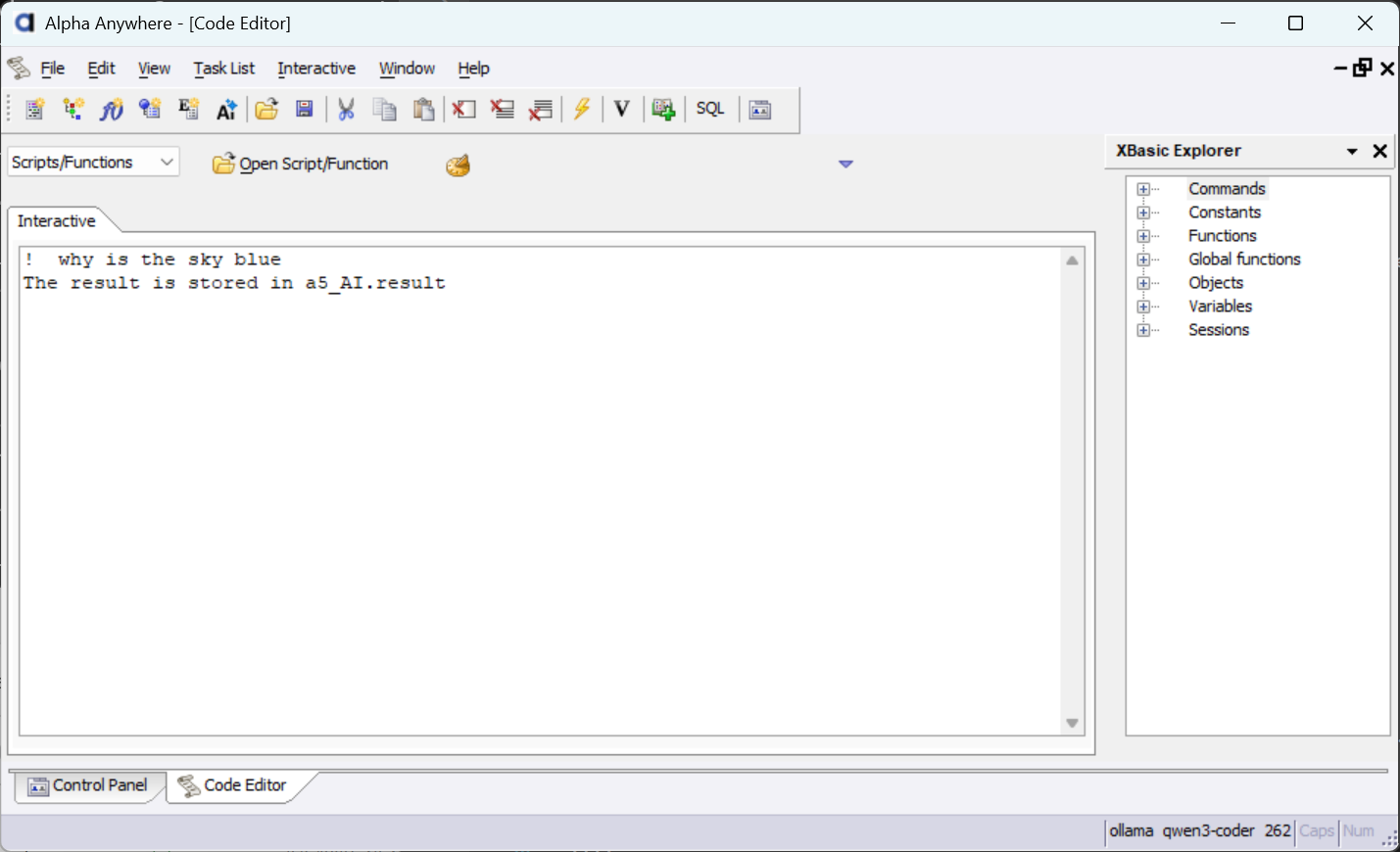
Task: Click the toolbar icon with green plus
Action: 663,110
